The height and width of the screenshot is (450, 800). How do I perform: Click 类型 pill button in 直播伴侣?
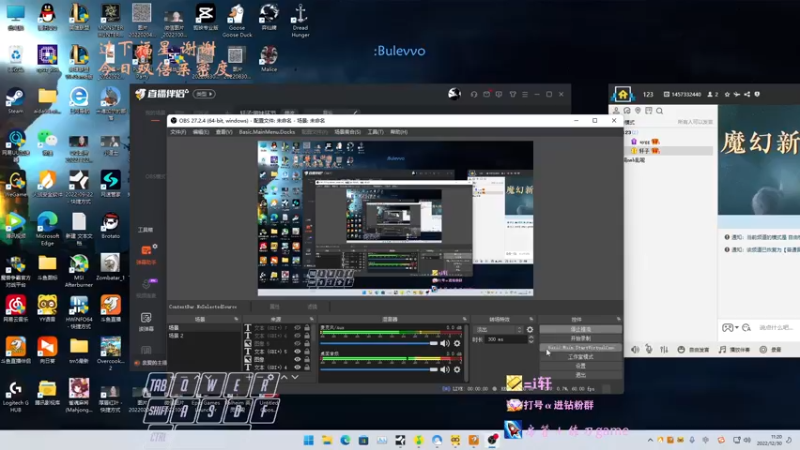click(205, 94)
